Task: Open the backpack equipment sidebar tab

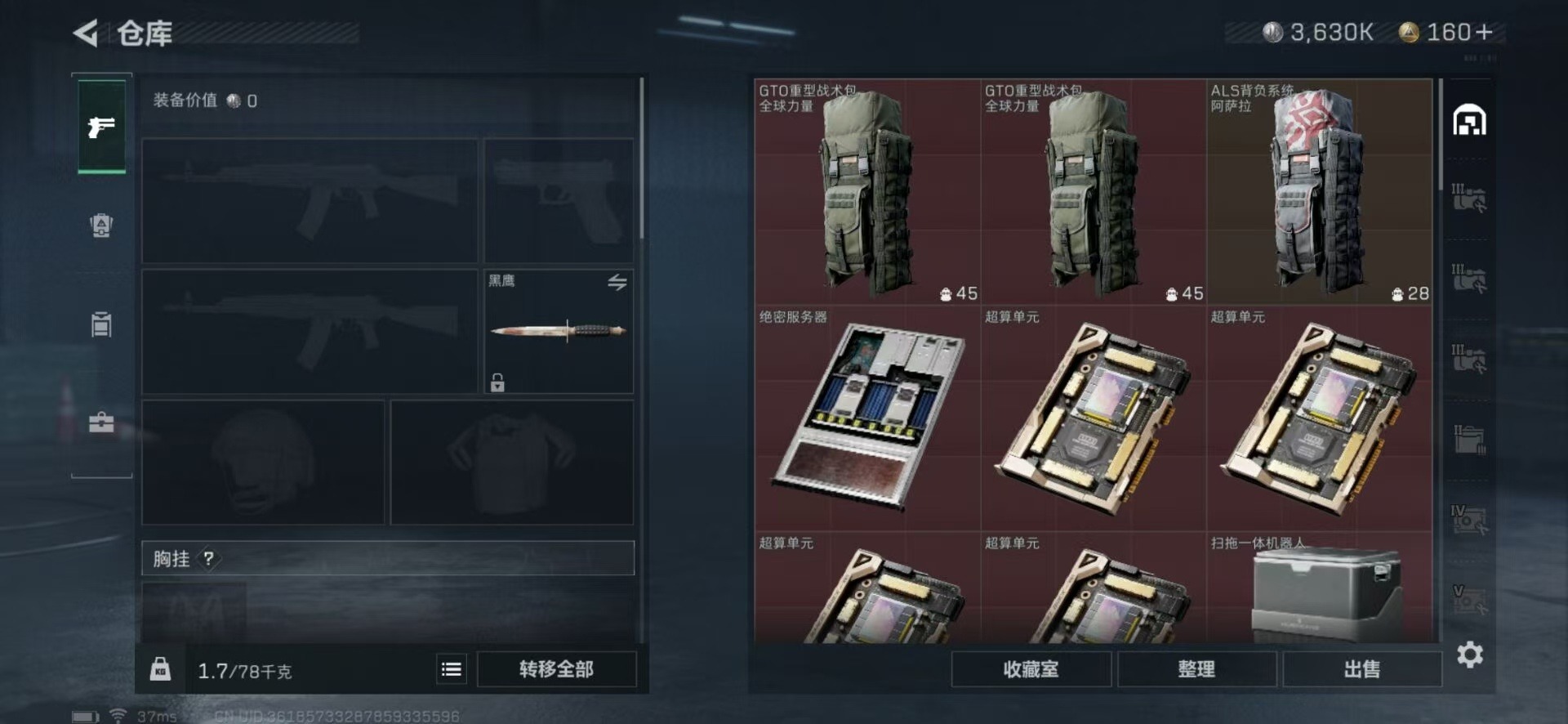Action: [101, 225]
